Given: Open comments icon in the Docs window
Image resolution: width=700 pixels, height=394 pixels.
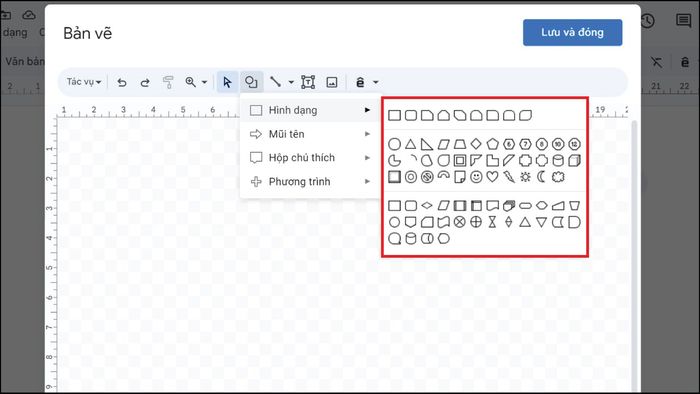Looking at the screenshot, I should click(683, 21).
